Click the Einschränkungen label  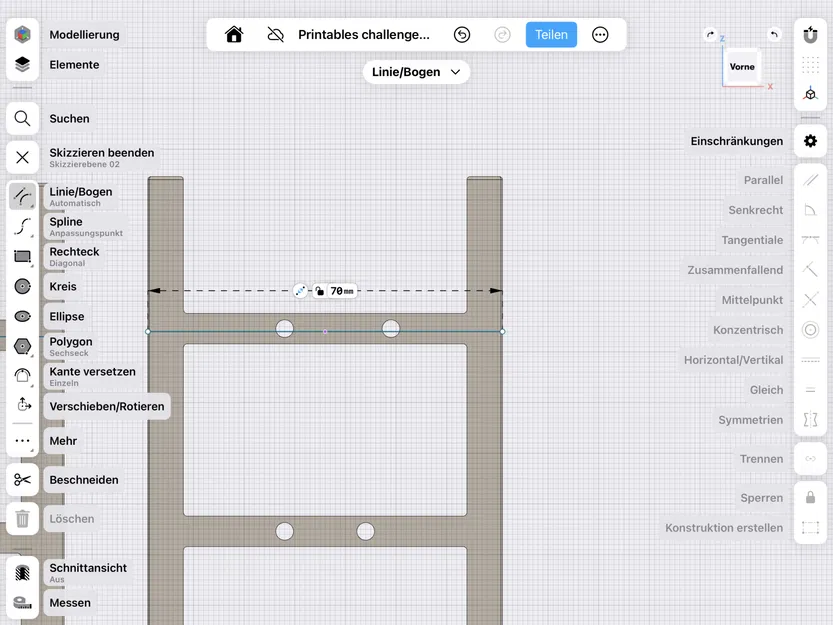(736, 141)
